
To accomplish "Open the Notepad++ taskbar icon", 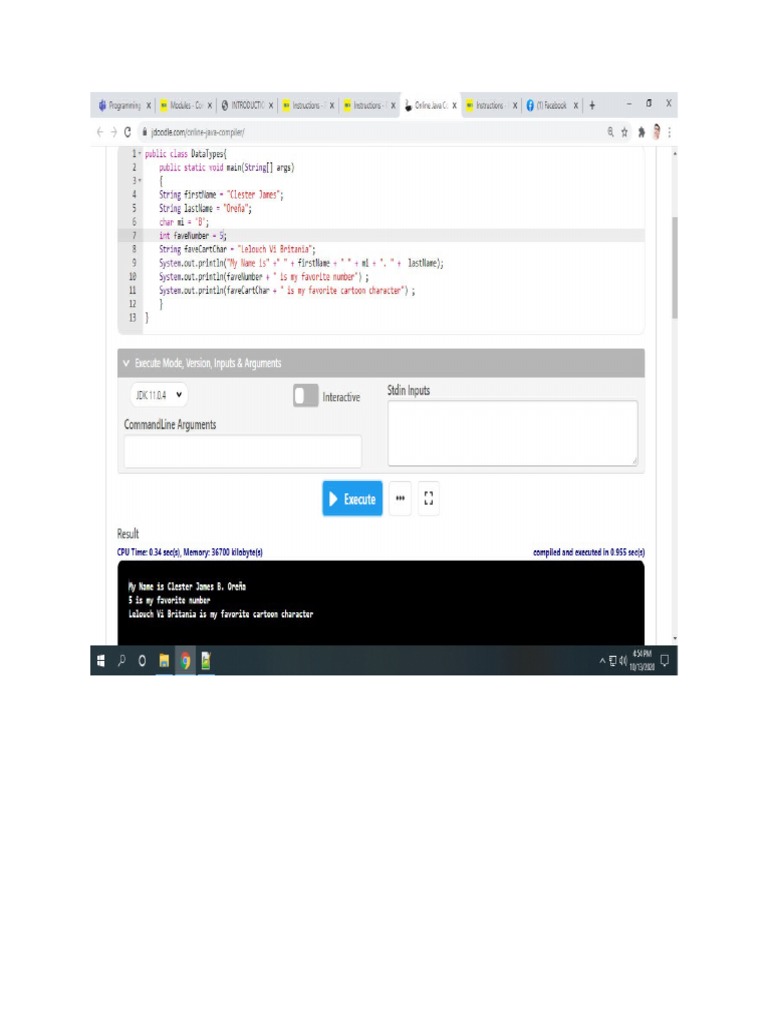I will point(206,661).
